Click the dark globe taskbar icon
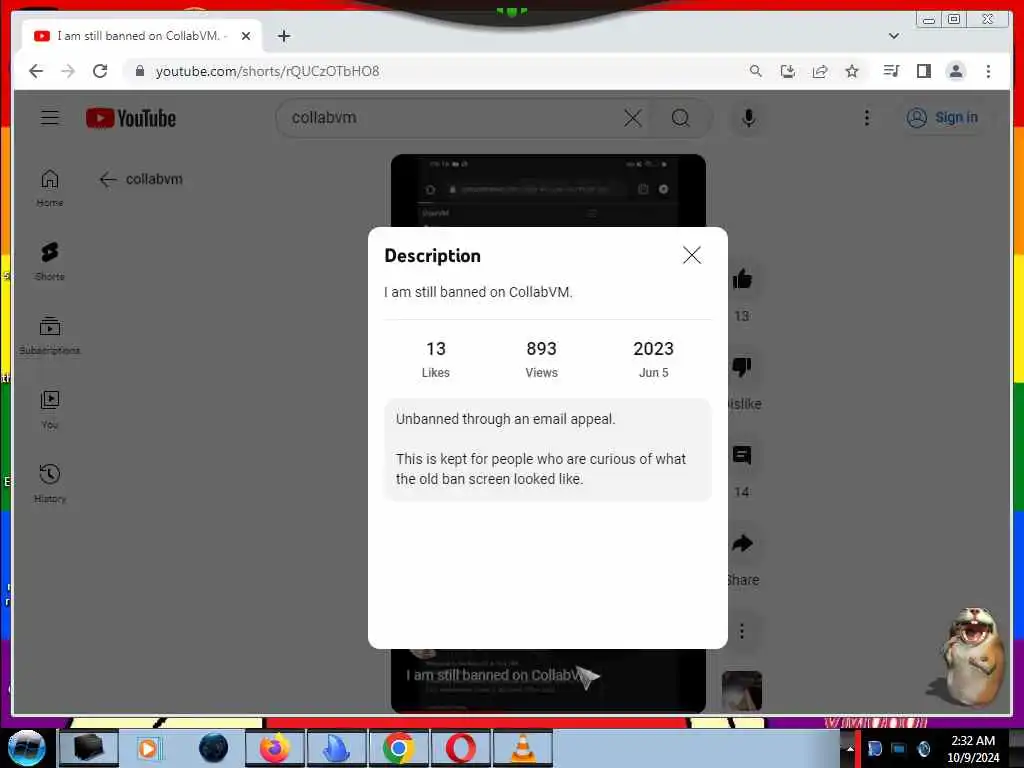This screenshot has height=768, width=1024. point(214,748)
